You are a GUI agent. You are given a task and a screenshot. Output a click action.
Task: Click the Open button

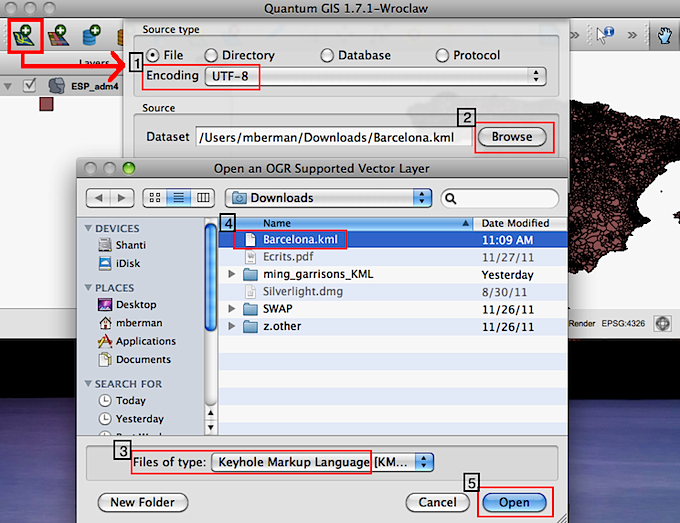pyautogui.click(x=514, y=503)
